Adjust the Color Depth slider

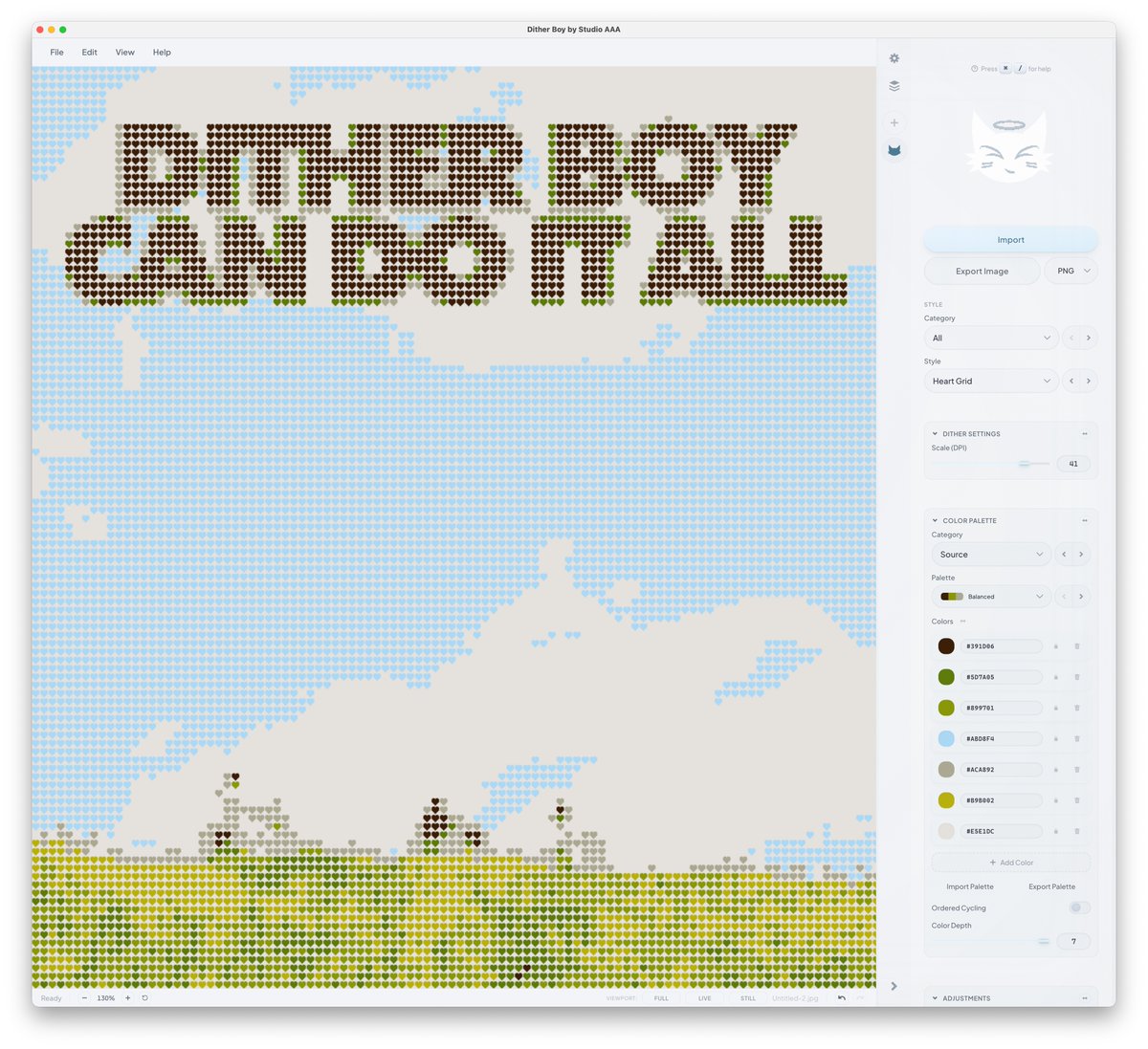point(991,942)
